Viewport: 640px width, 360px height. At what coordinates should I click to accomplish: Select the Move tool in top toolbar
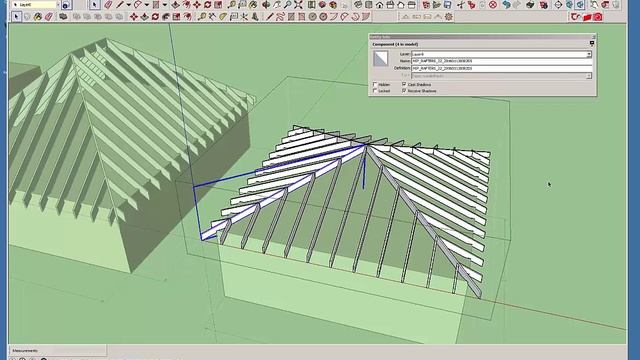click(x=197, y=5)
